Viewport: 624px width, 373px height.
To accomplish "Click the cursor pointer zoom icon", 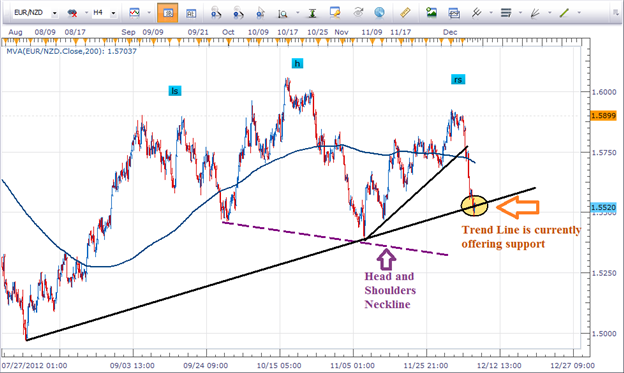I will click(x=261, y=13).
